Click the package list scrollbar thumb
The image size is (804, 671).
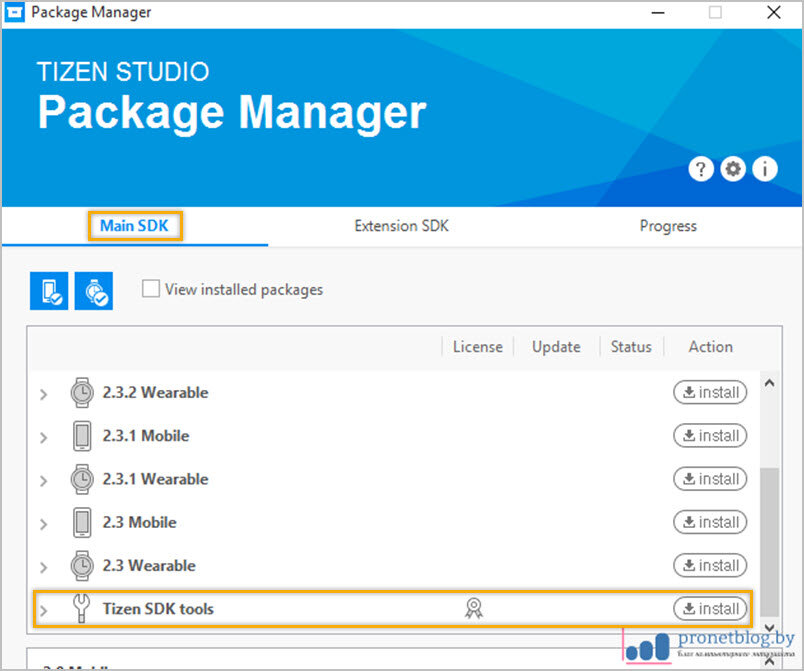click(x=769, y=542)
